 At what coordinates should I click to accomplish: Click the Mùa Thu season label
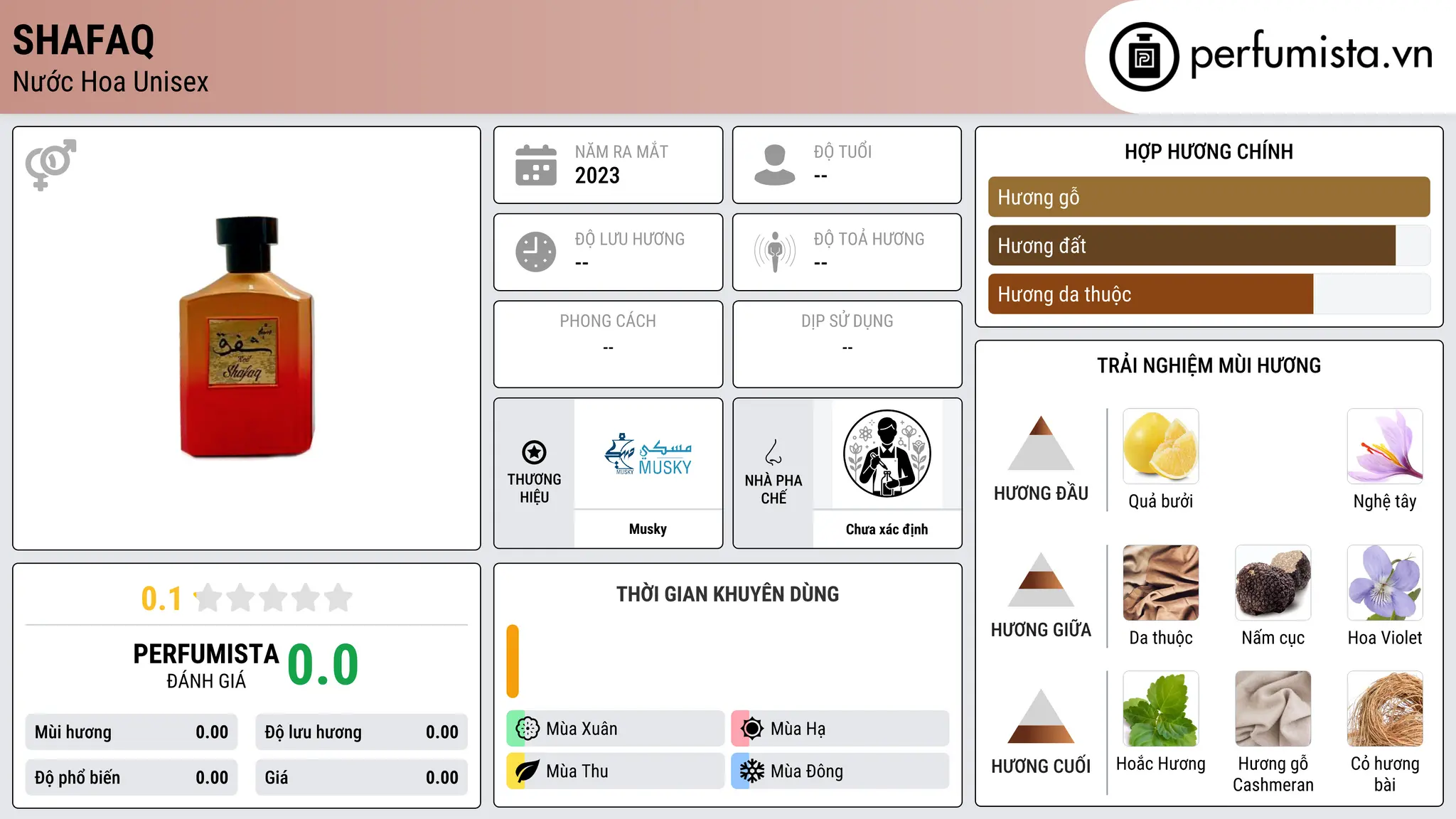click(x=577, y=771)
